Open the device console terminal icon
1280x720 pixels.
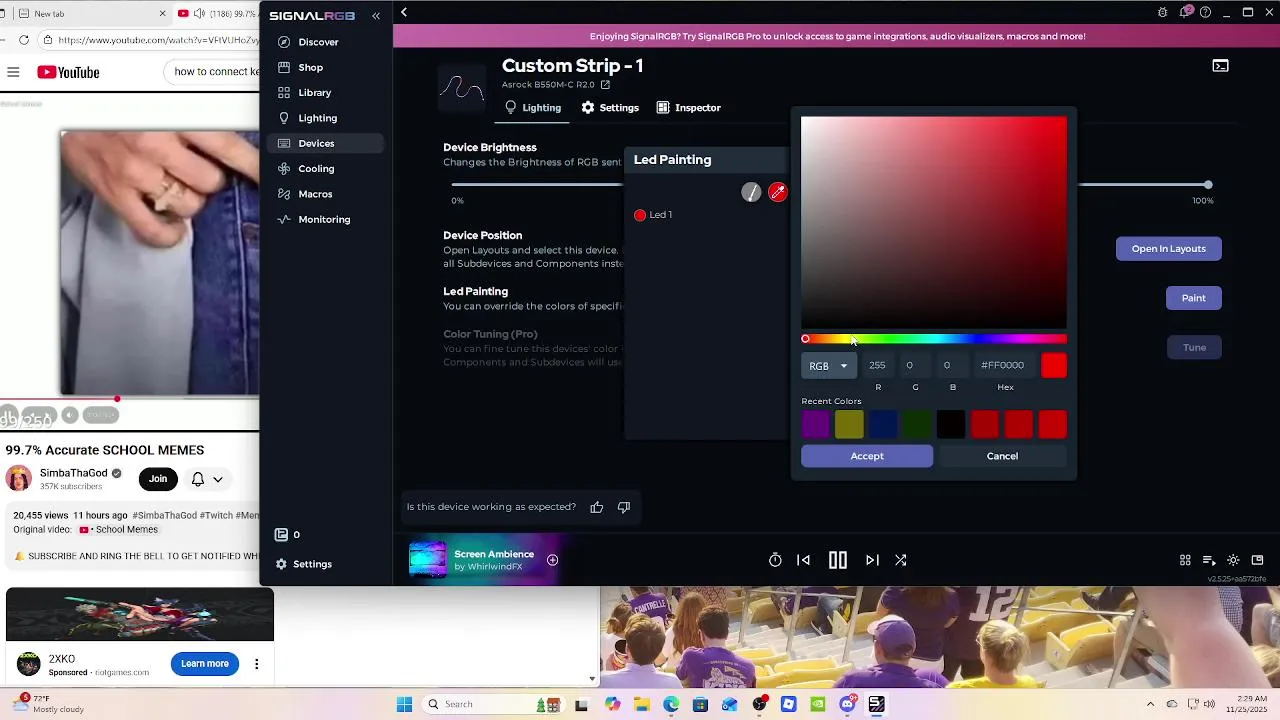click(x=1220, y=66)
